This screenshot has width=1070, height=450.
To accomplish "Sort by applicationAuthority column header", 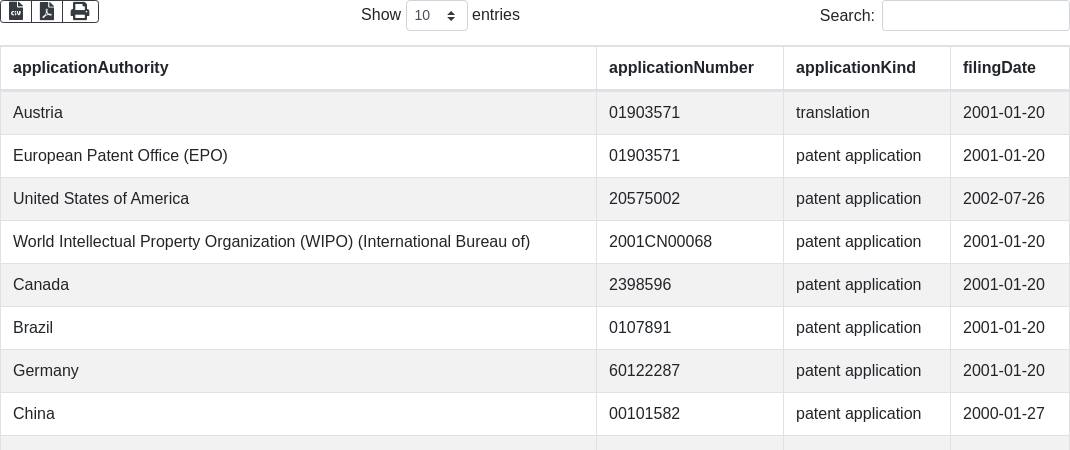I will (x=91, y=68).
